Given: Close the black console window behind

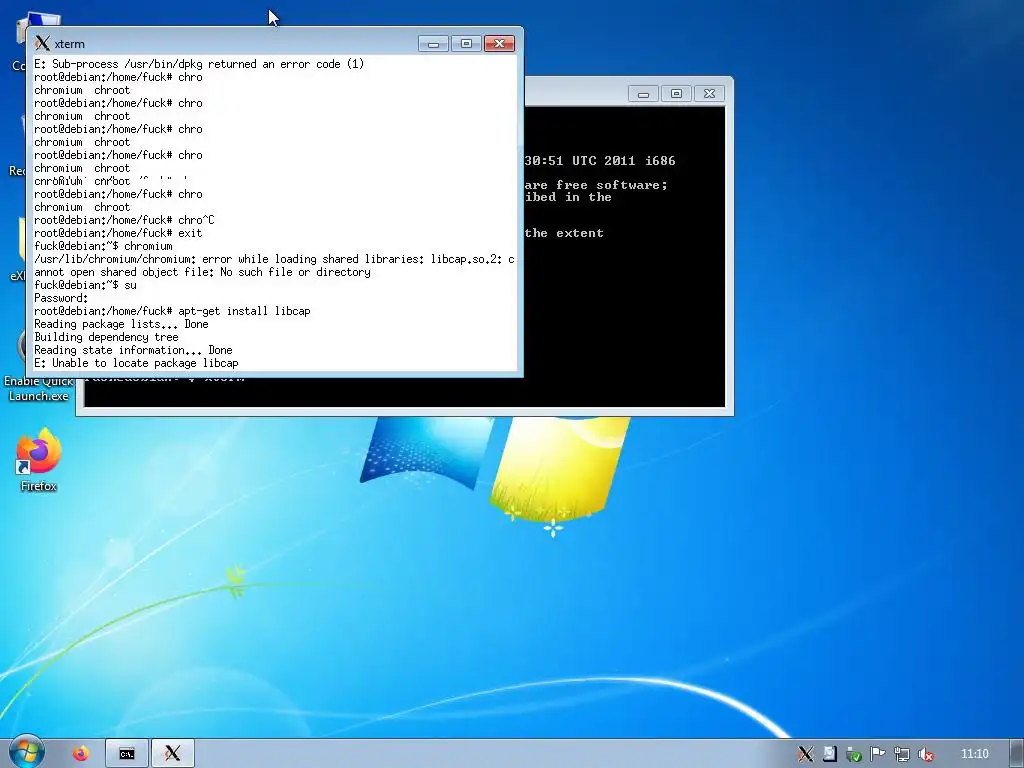Looking at the screenshot, I should pos(709,93).
